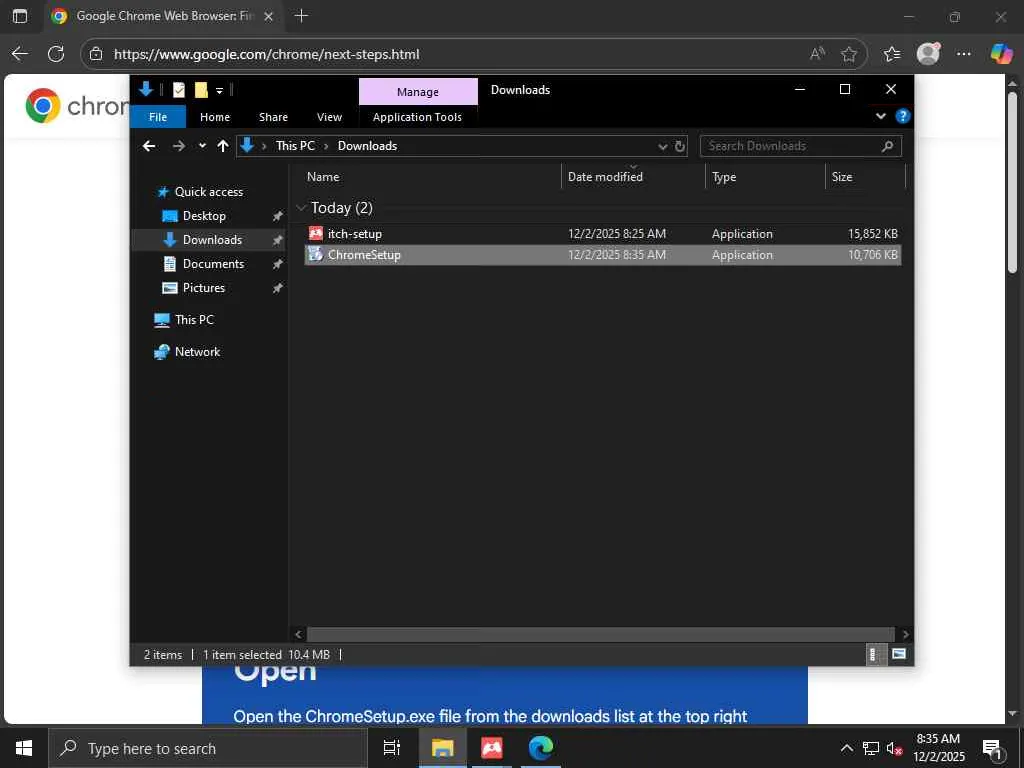Screen dimensions: 1024x768
Task: Select Network in the navigation pane
Action: point(197,352)
